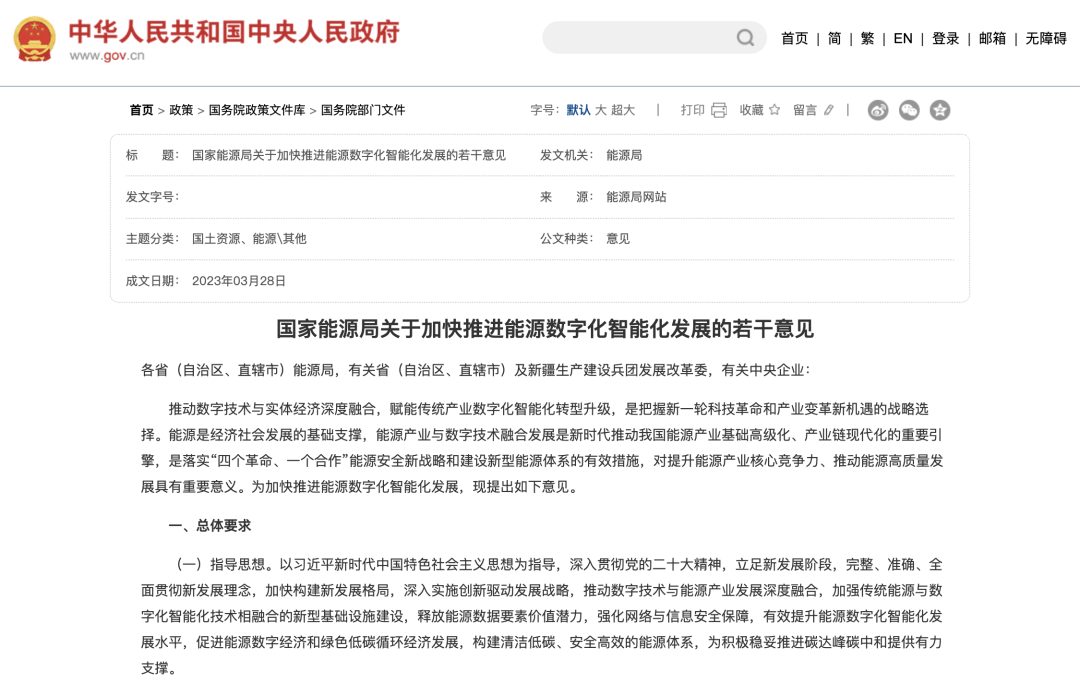Share to WeChat via round icon
1080x696 pixels.
(909, 110)
